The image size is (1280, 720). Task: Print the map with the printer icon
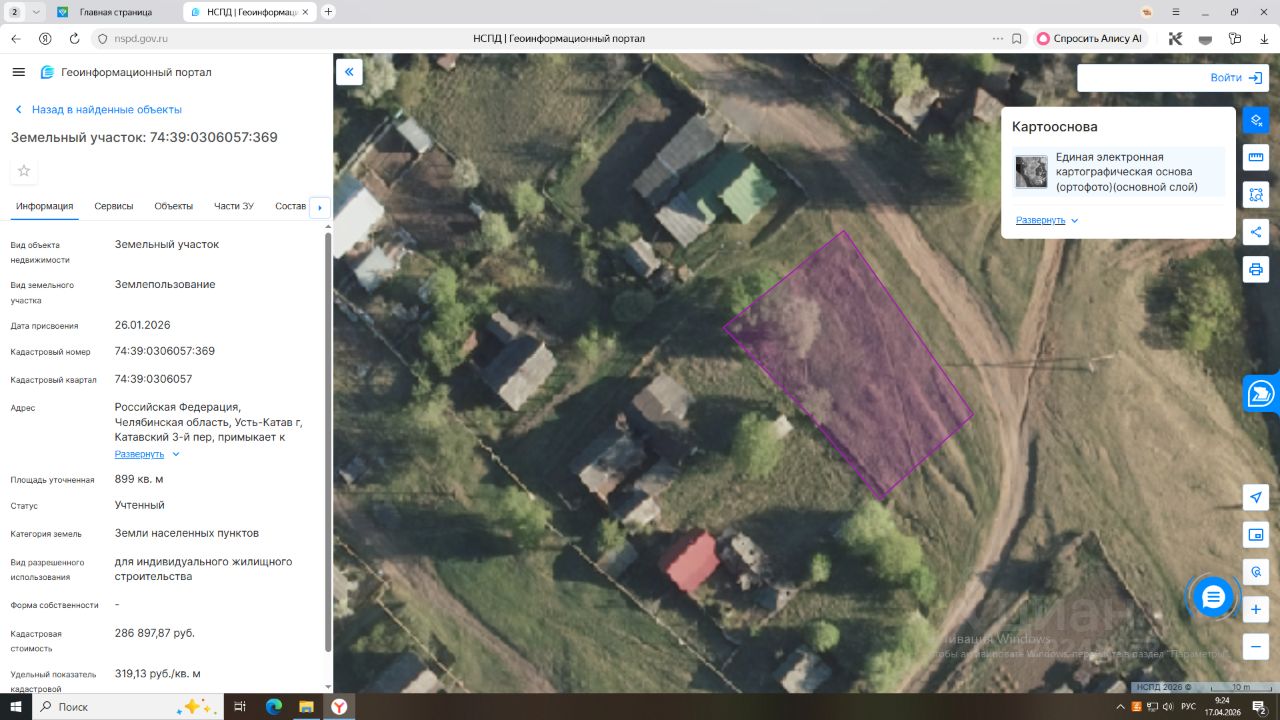pos(1256,269)
